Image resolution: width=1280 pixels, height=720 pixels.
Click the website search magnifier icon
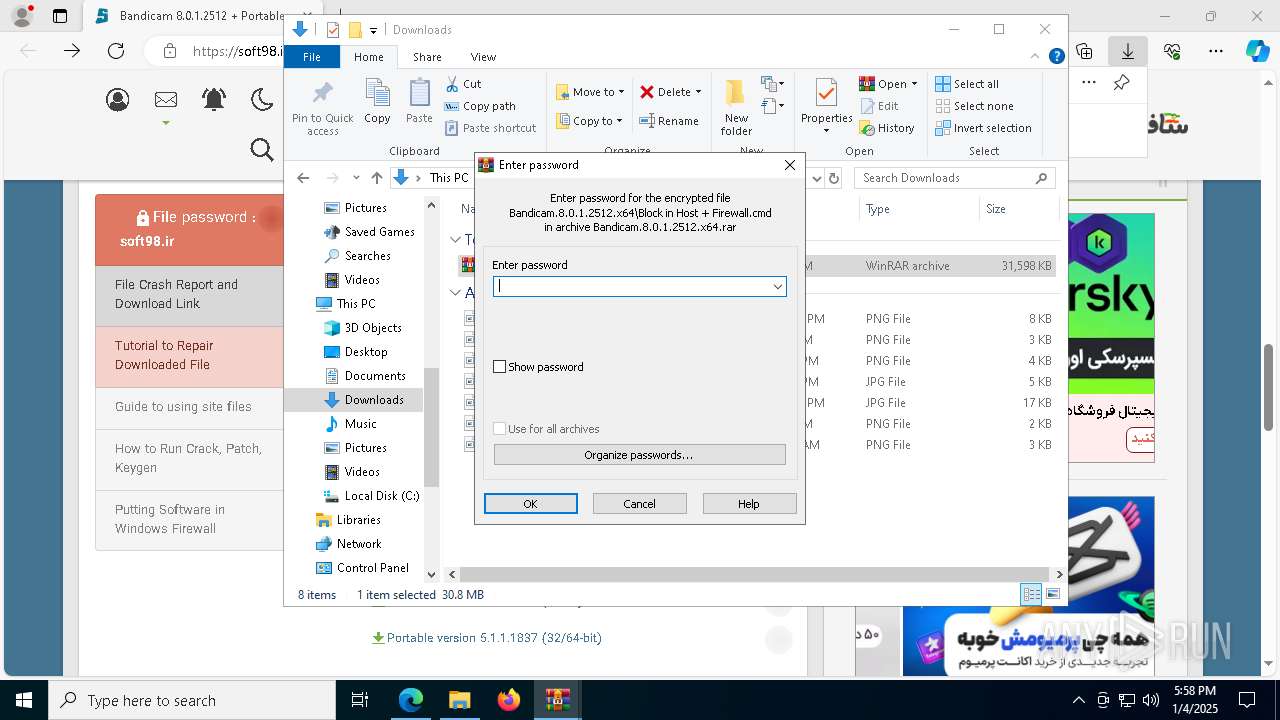click(x=262, y=150)
